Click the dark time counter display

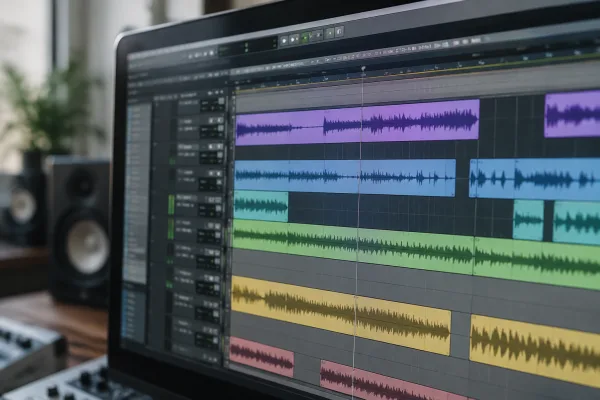248,48
